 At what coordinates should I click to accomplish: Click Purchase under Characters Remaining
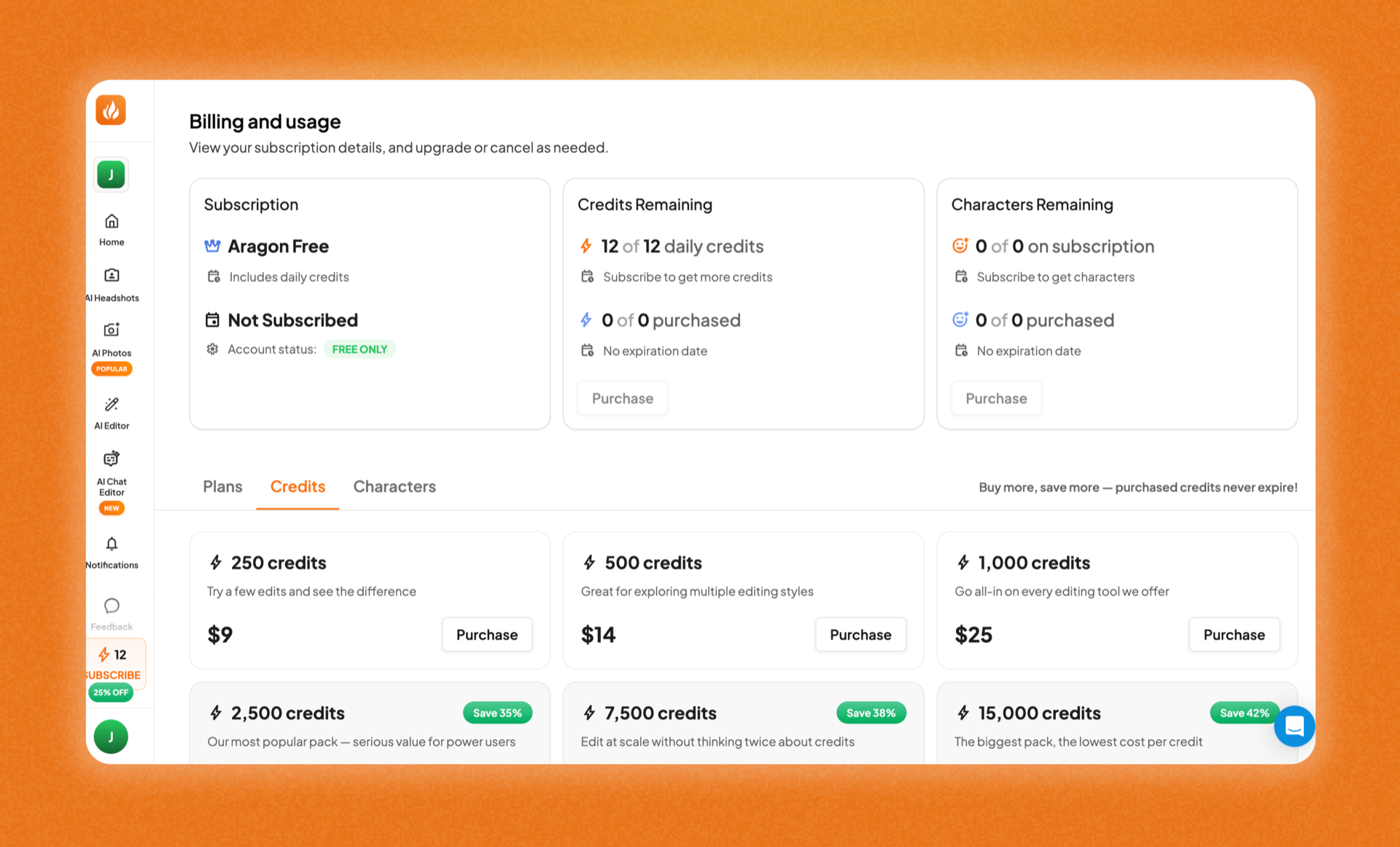[996, 398]
